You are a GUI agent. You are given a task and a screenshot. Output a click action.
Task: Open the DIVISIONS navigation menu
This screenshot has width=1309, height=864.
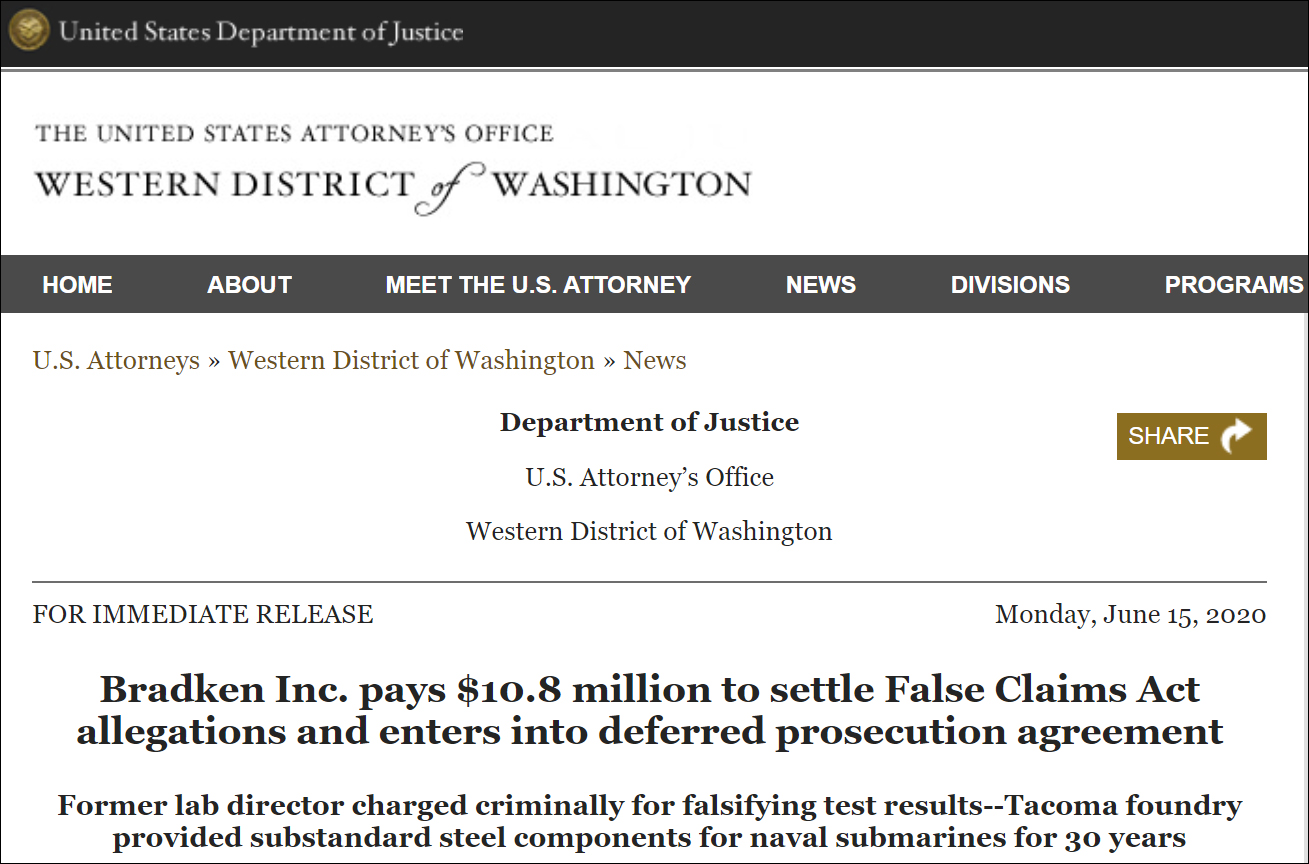click(1010, 285)
